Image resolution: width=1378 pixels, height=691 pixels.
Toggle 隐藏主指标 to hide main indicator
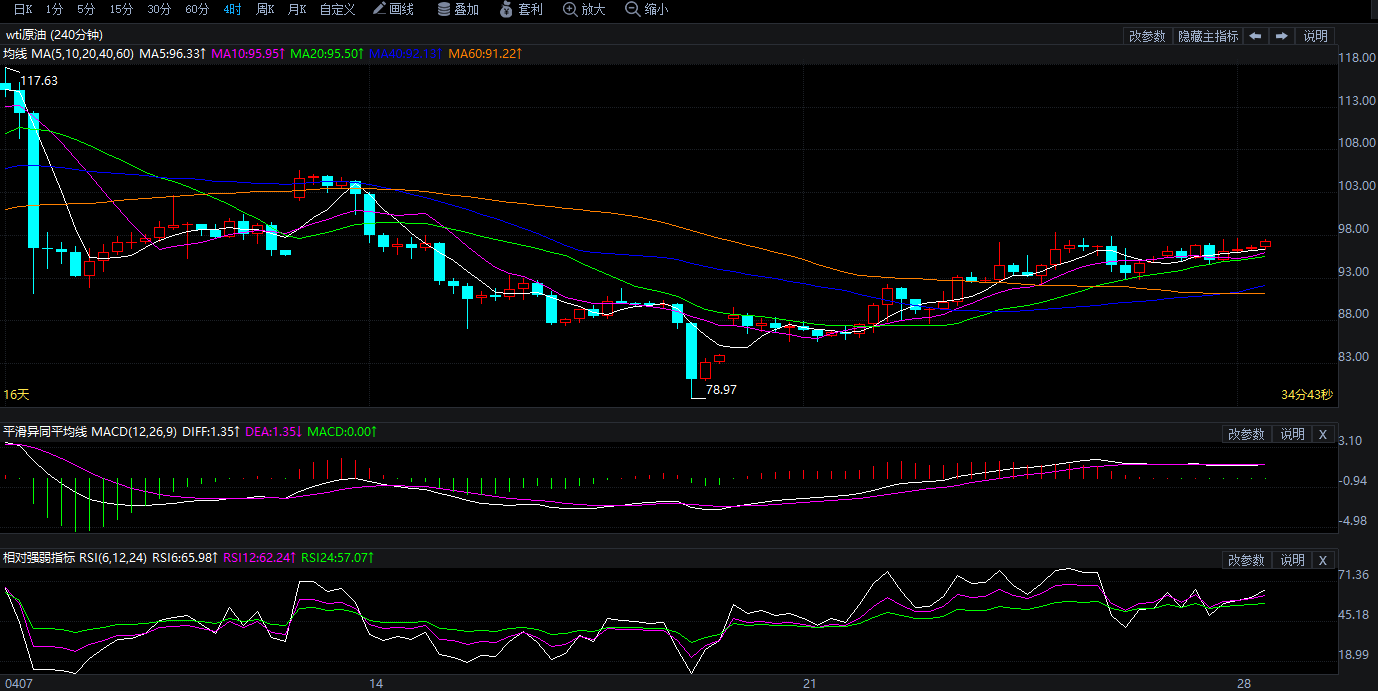pos(1207,36)
